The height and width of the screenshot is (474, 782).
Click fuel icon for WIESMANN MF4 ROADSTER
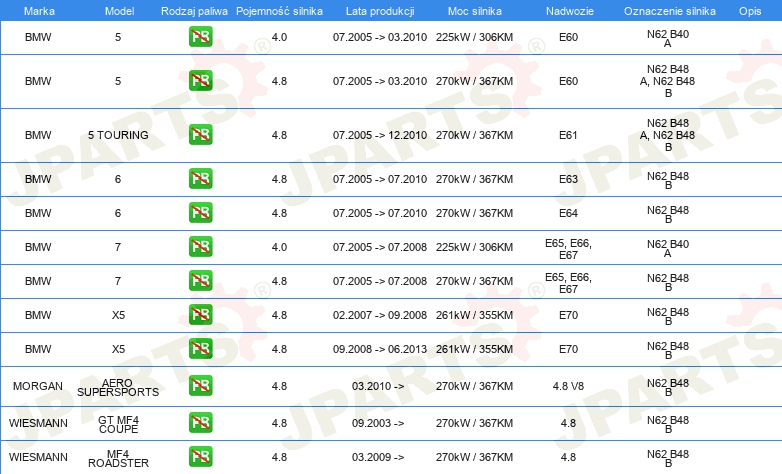(200, 457)
